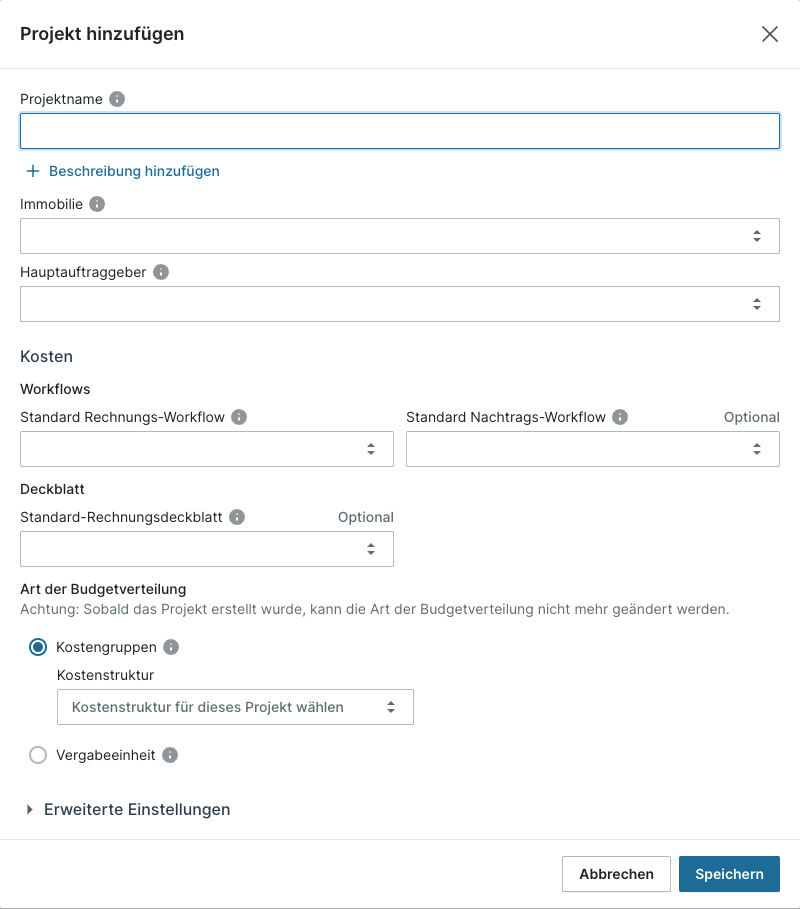Open the Standard-Rechnungsdeckblatt dropdown
The width and height of the screenshot is (800, 909).
tap(207, 549)
